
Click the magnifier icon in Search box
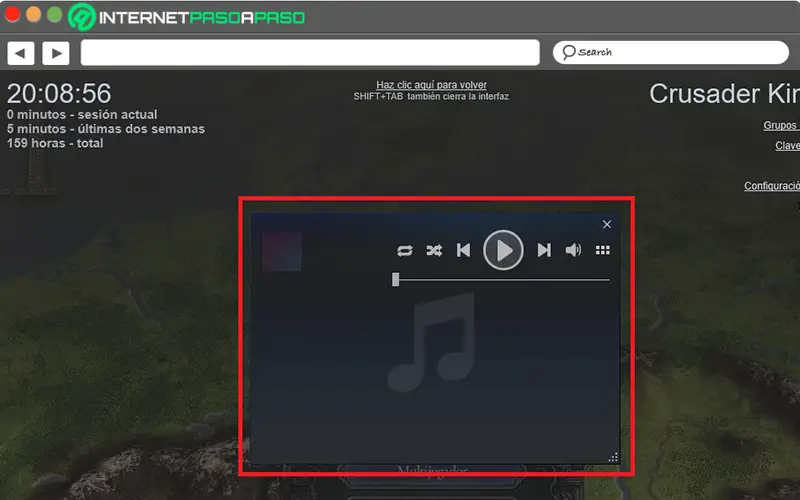(x=568, y=52)
